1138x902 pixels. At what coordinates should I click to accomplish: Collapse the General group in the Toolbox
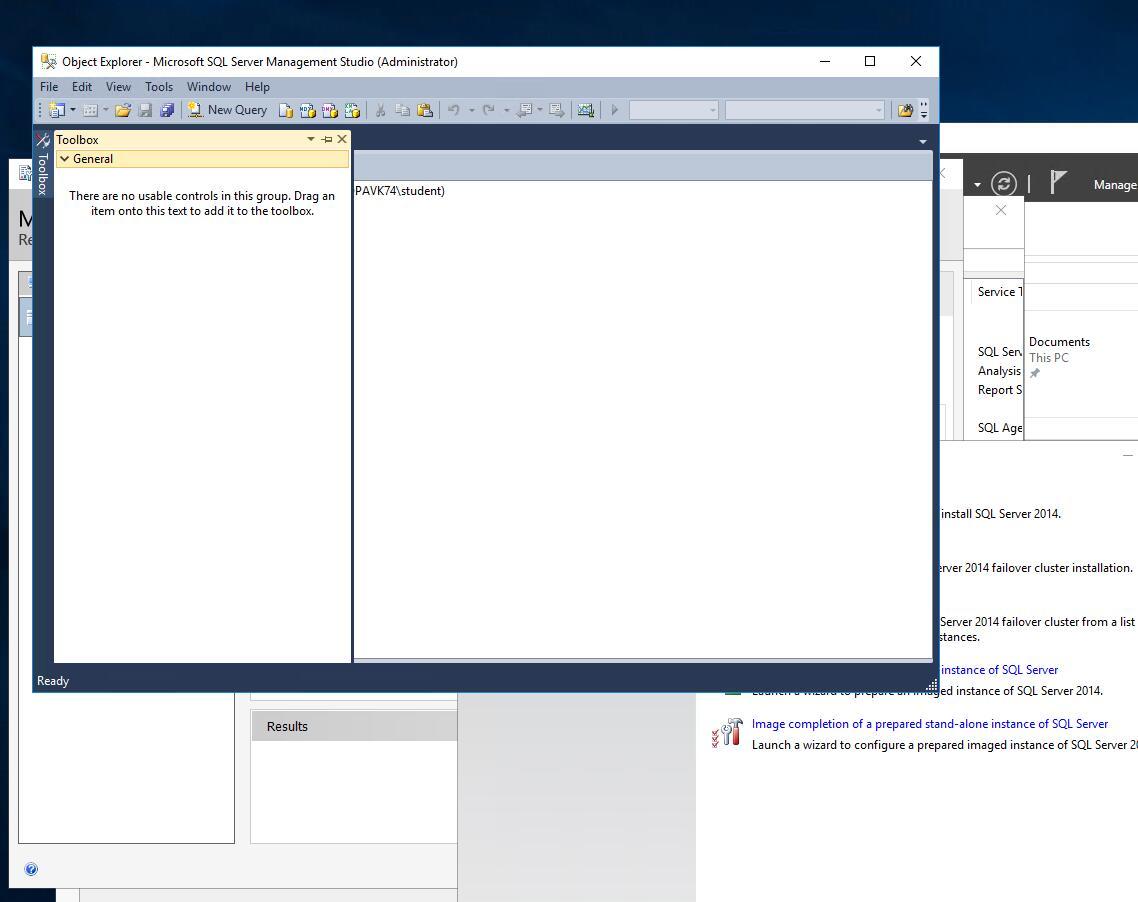66,158
